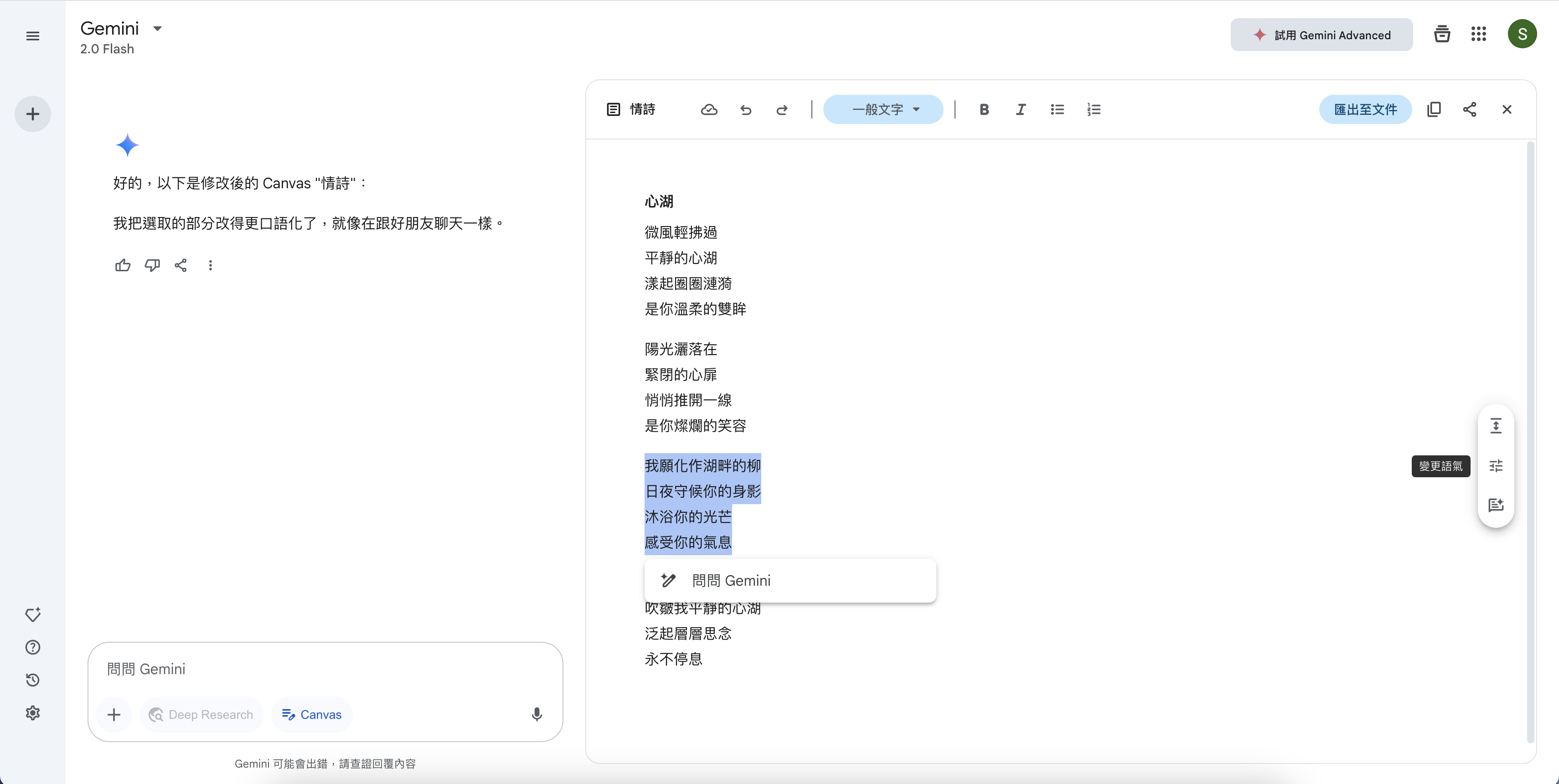
Task: Open the activity history icon
Action: click(33, 680)
